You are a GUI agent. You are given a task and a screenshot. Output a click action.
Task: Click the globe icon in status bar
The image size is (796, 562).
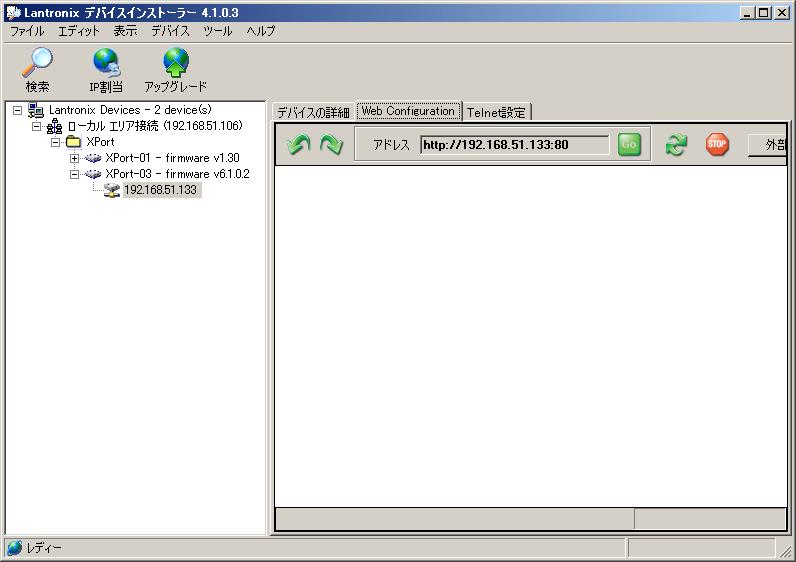click(14, 548)
